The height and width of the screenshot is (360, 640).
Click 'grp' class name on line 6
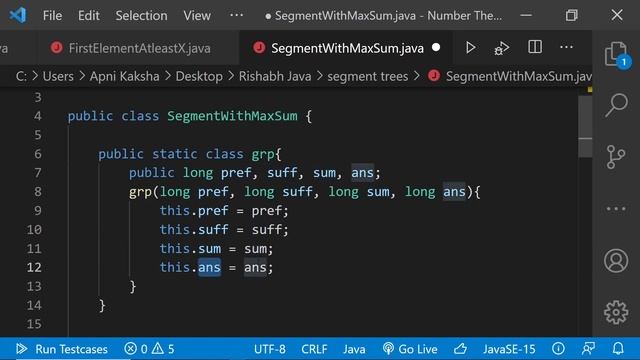[x=263, y=154]
